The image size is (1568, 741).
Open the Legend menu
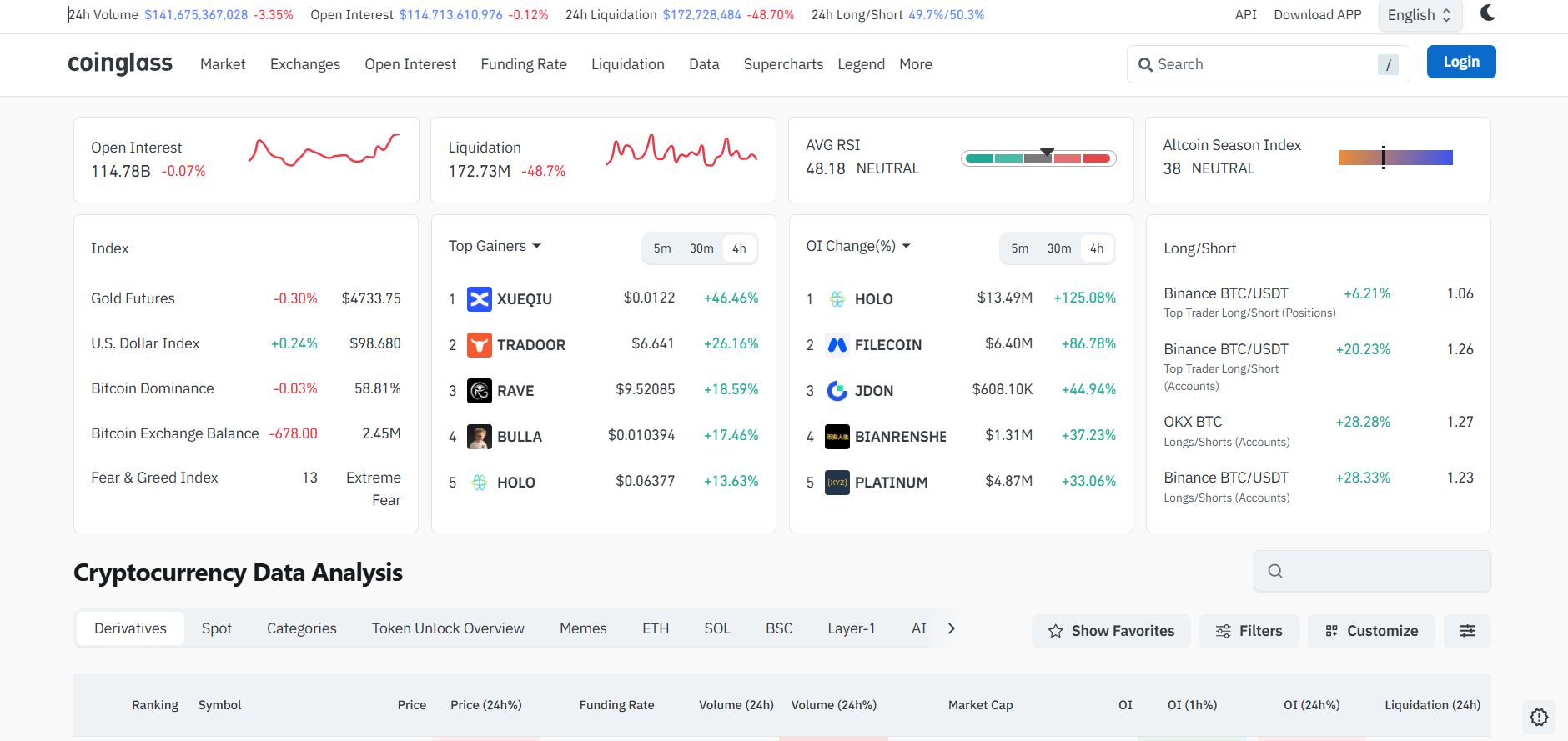click(x=861, y=64)
